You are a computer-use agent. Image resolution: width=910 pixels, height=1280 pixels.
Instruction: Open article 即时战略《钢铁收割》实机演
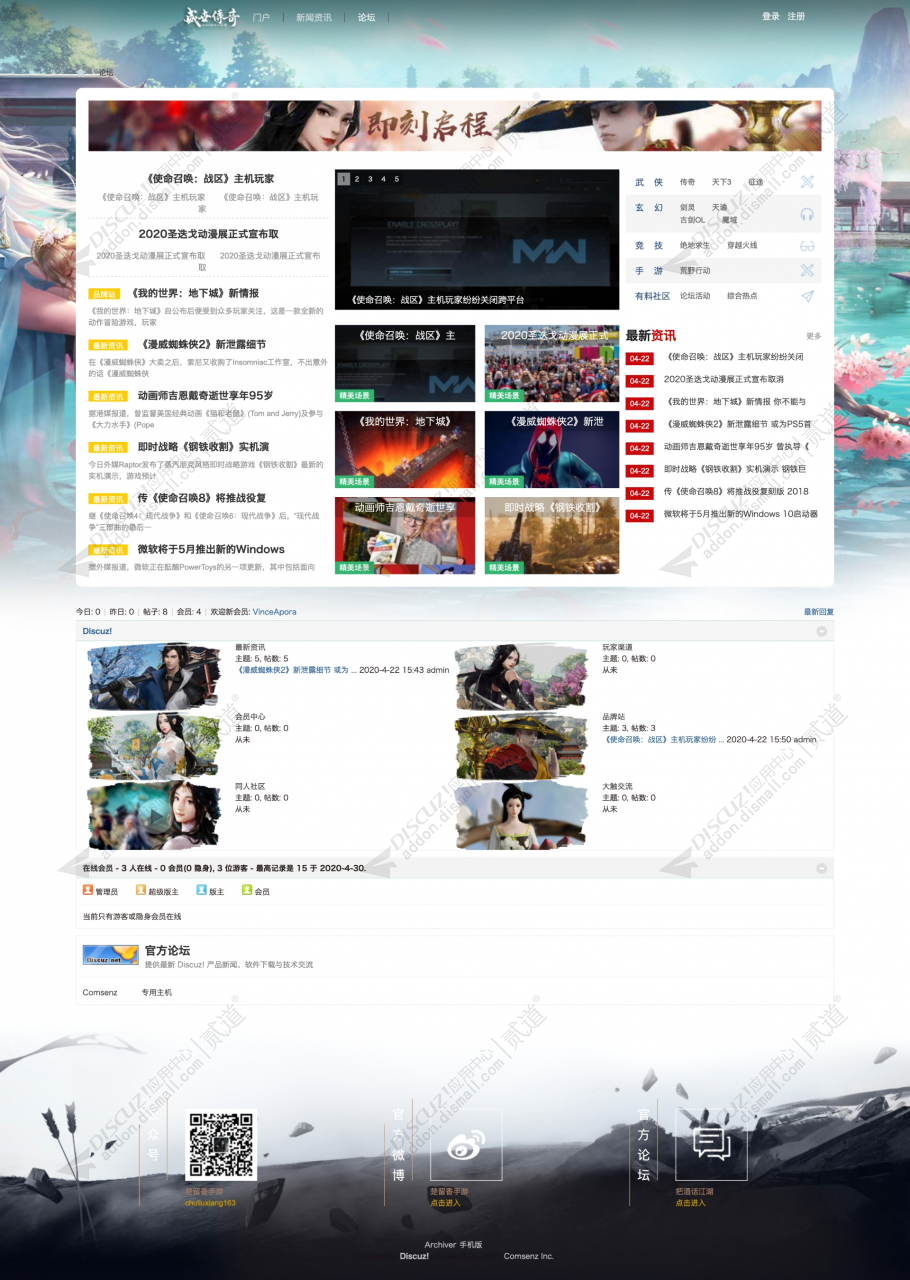[203, 447]
